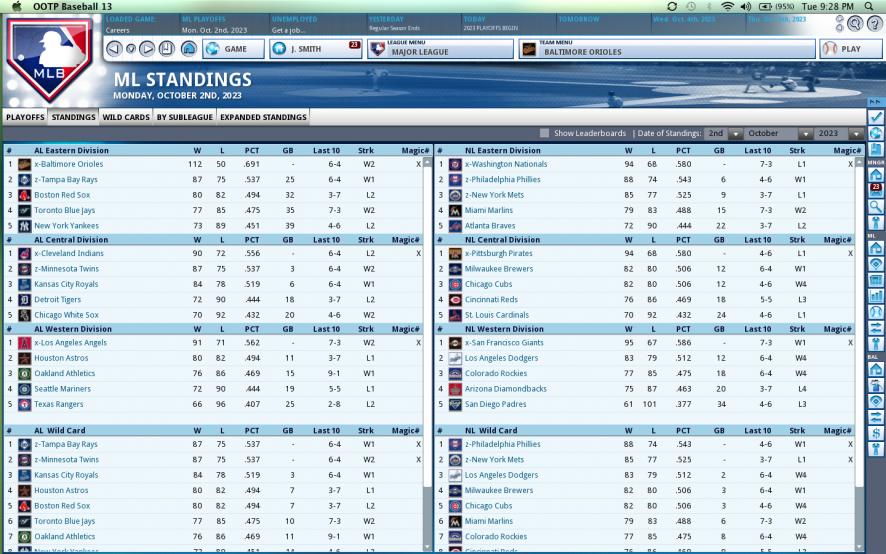Image resolution: width=886 pixels, height=554 pixels.
Task: Open the x-Cleveland Indians team link
Action: [69, 254]
